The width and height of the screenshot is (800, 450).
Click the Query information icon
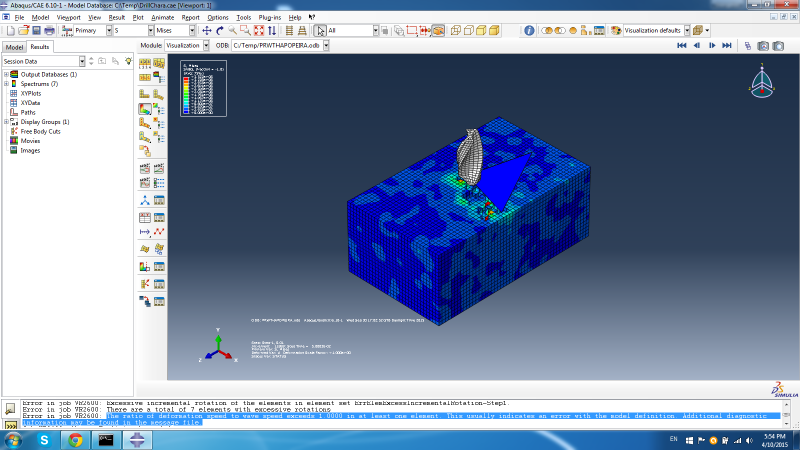click(x=529, y=31)
